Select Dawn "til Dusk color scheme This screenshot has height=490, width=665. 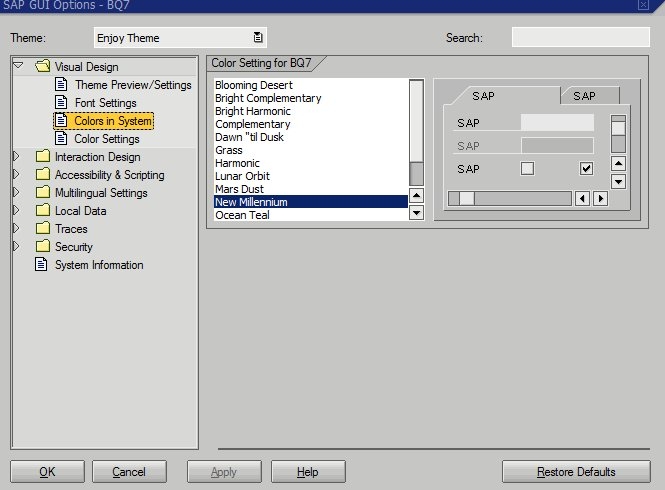click(x=311, y=137)
